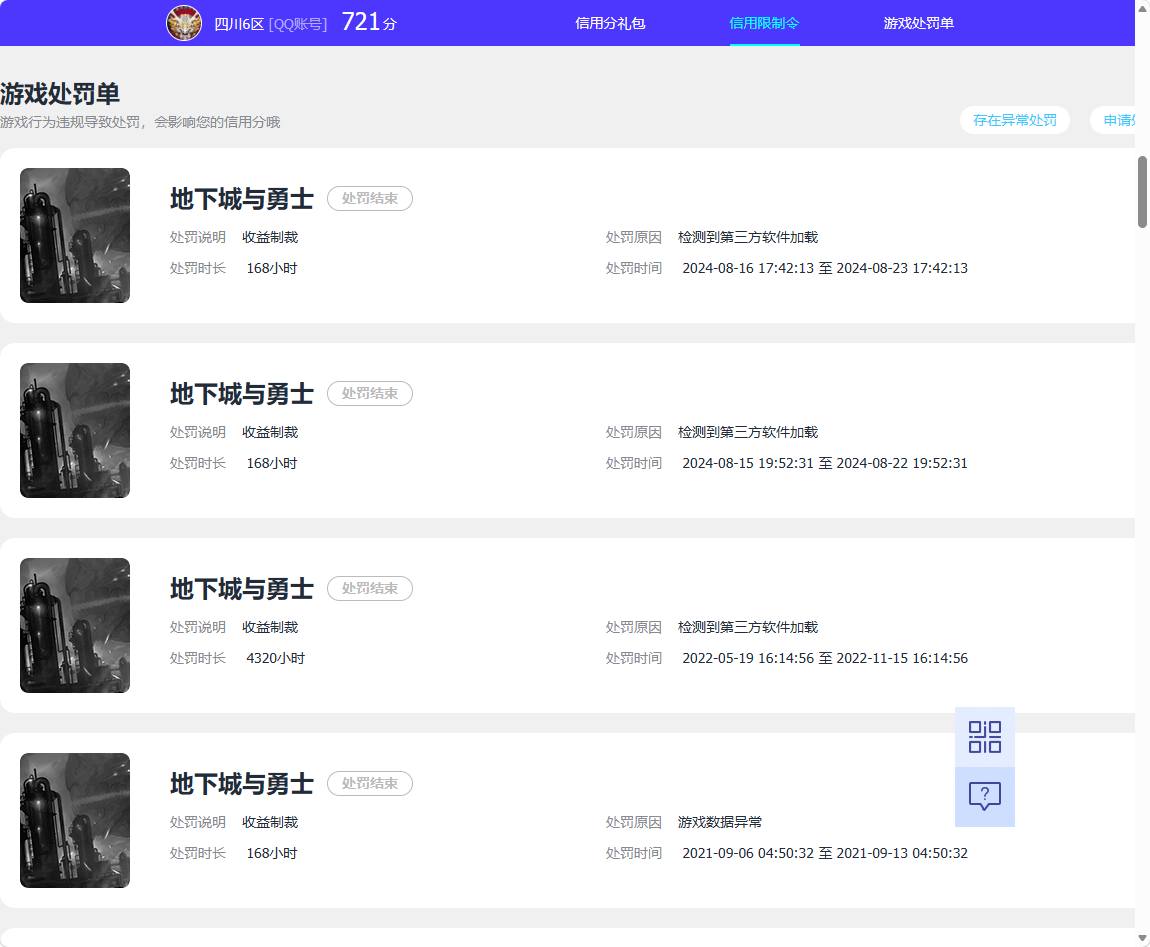Click the 721分 credit score
Screen dimensions: 1150x947
369,22
